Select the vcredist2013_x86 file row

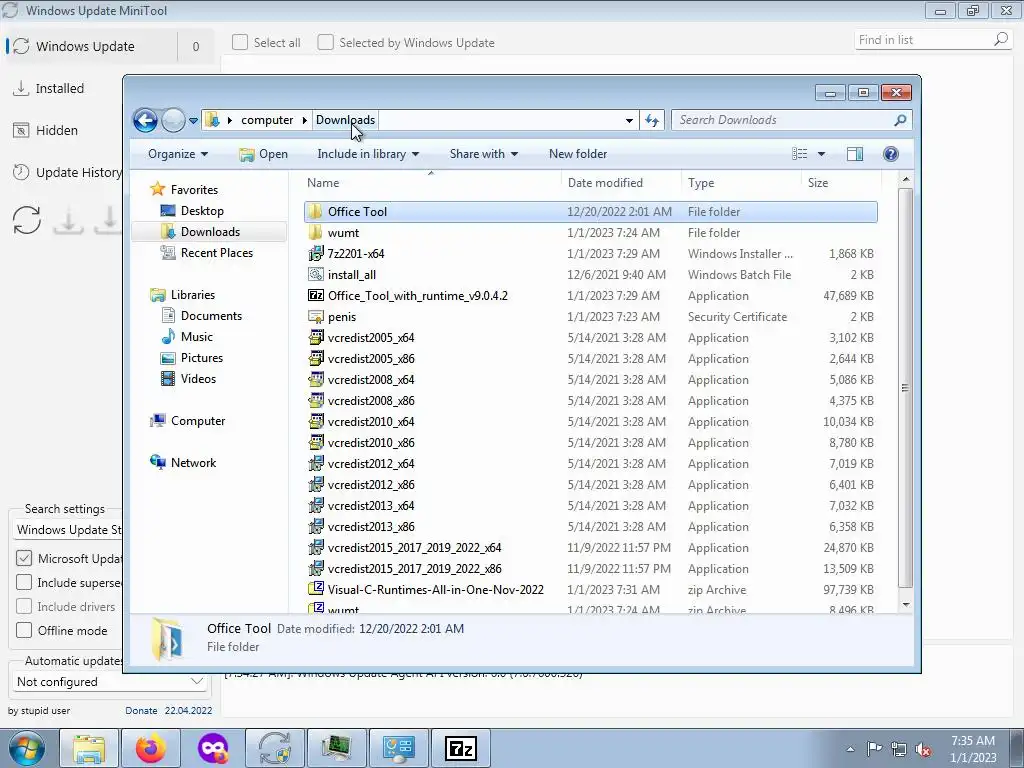[x=591, y=526]
